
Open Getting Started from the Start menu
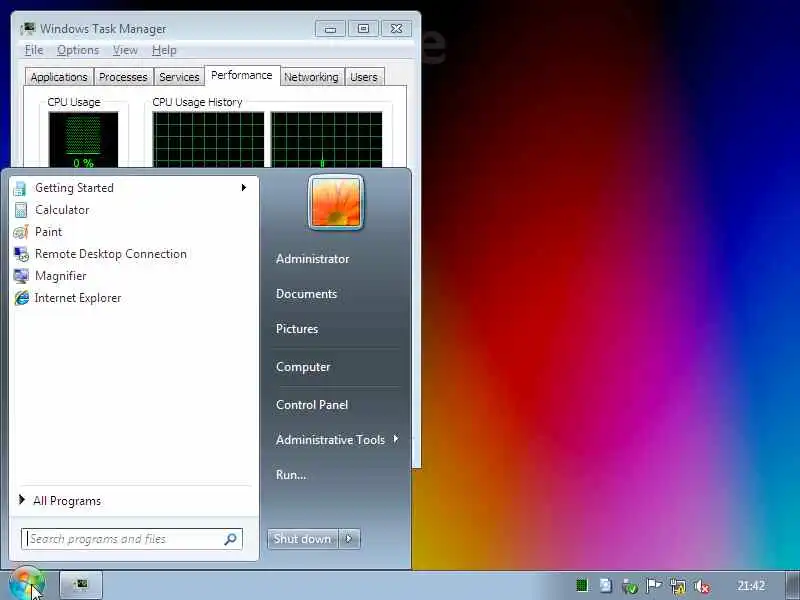[133, 188]
